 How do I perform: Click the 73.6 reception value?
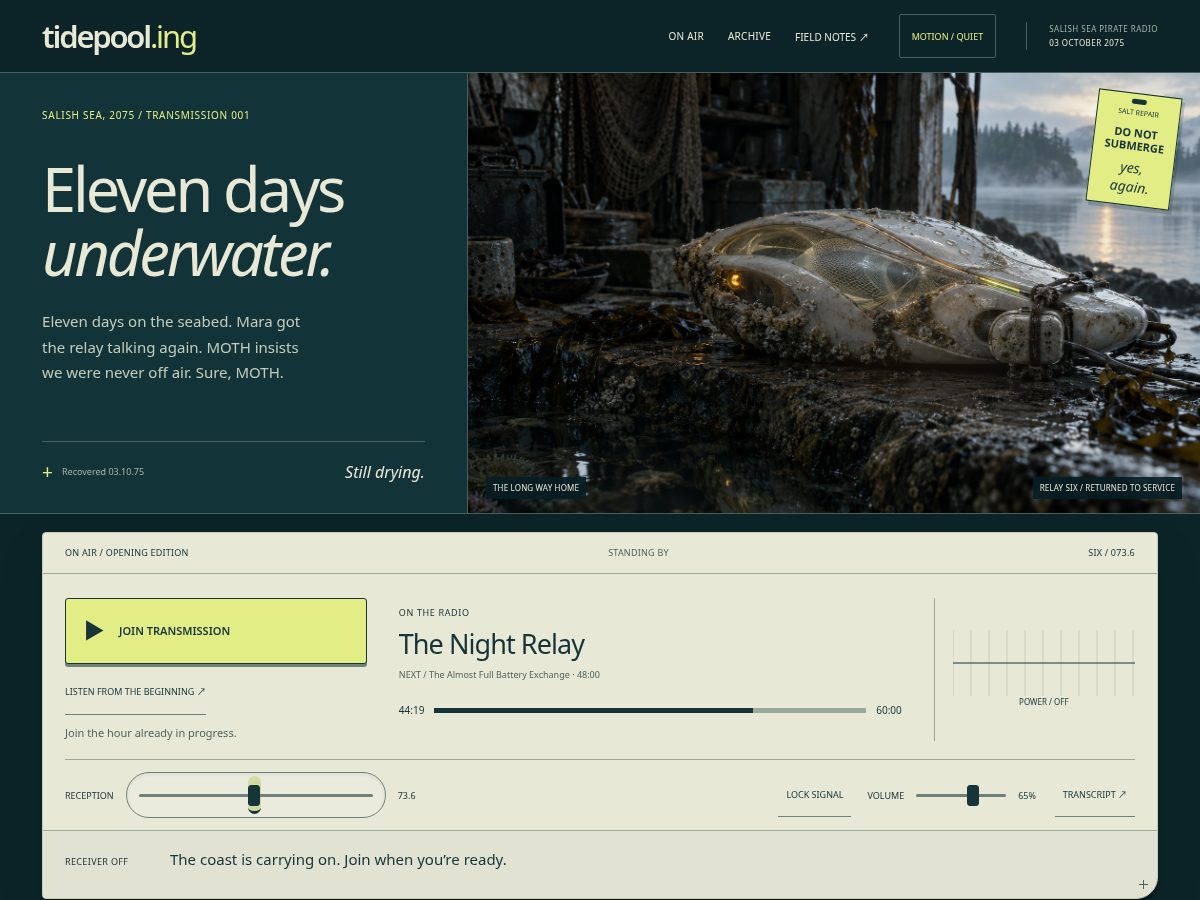pos(406,796)
